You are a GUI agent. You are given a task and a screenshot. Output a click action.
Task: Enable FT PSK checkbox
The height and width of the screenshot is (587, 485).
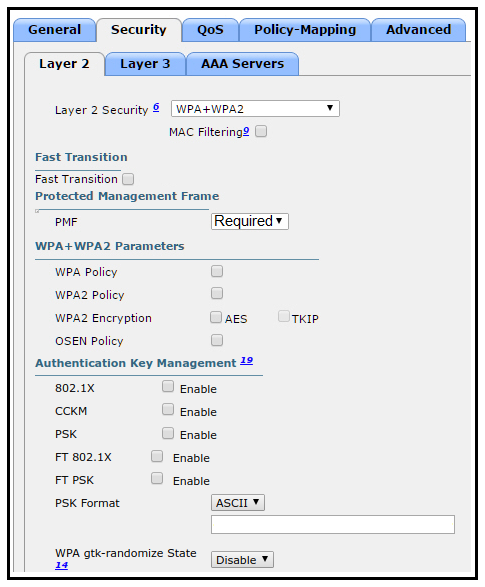[157, 478]
